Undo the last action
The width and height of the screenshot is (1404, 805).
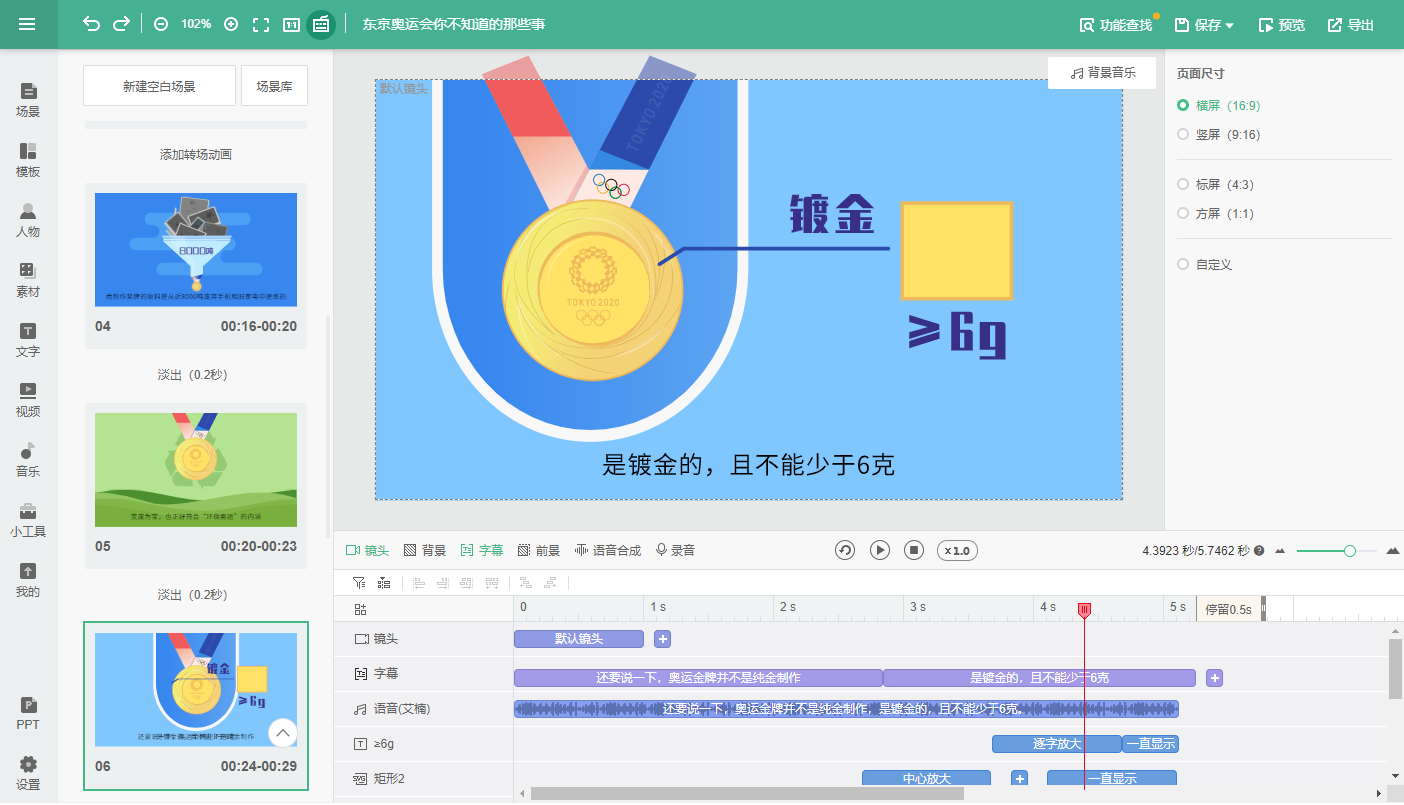click(x=92, y=24)
